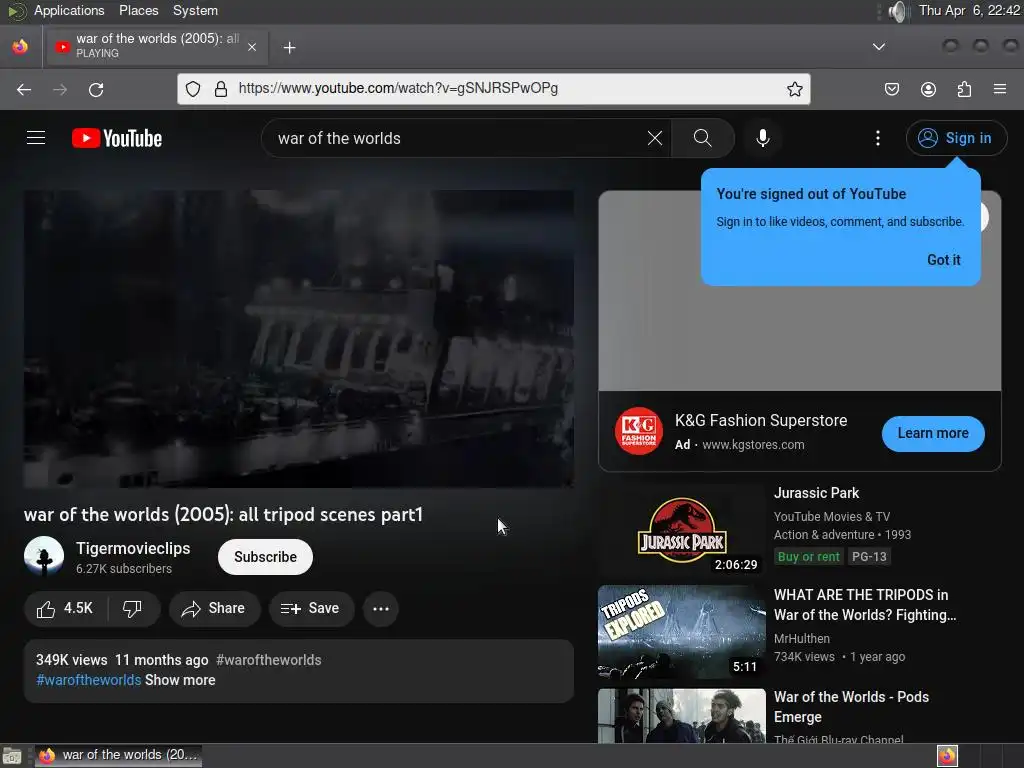The width and height of the screenshot is (1024, 768).
Task: Open Firefox account icon
Action: 928,89
